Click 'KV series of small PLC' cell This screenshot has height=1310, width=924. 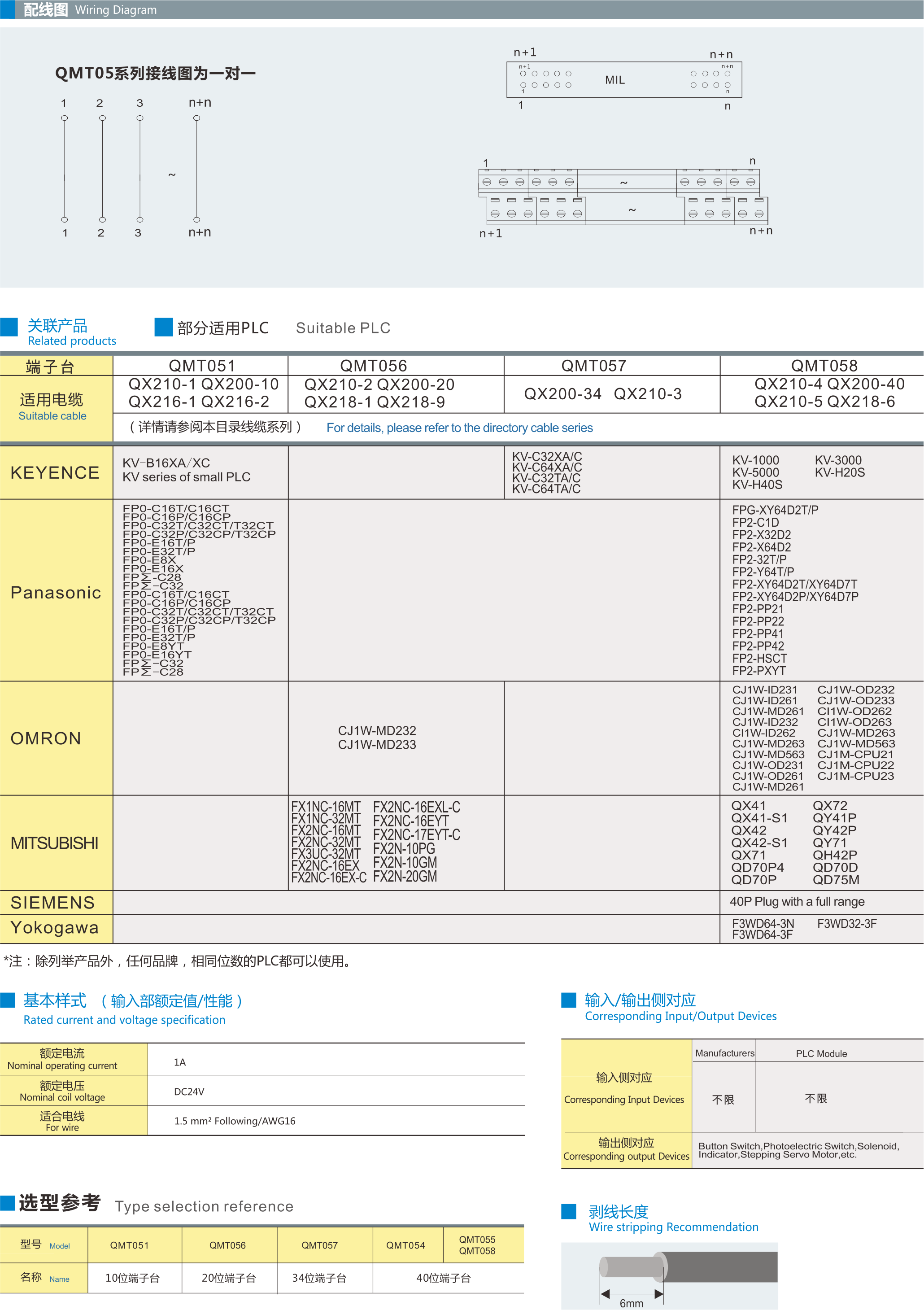pyautogui.click(x=187, y=477)
